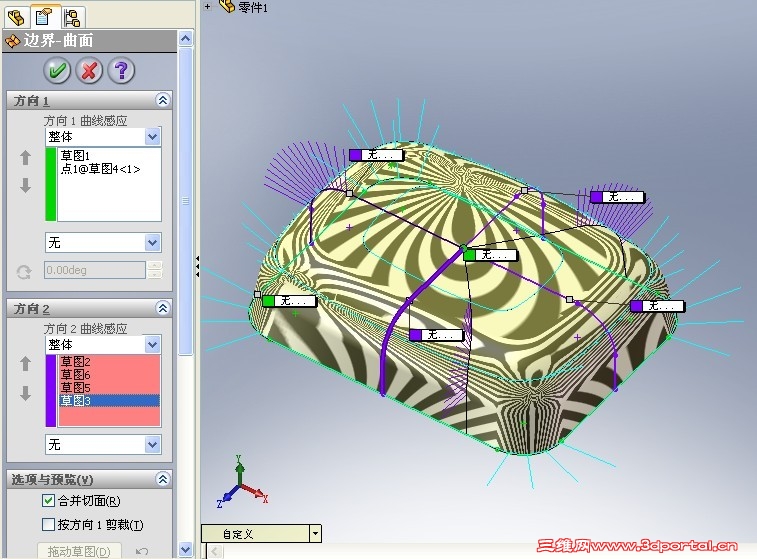Click the 边界-曲面 feature icon

coord(13,41)
